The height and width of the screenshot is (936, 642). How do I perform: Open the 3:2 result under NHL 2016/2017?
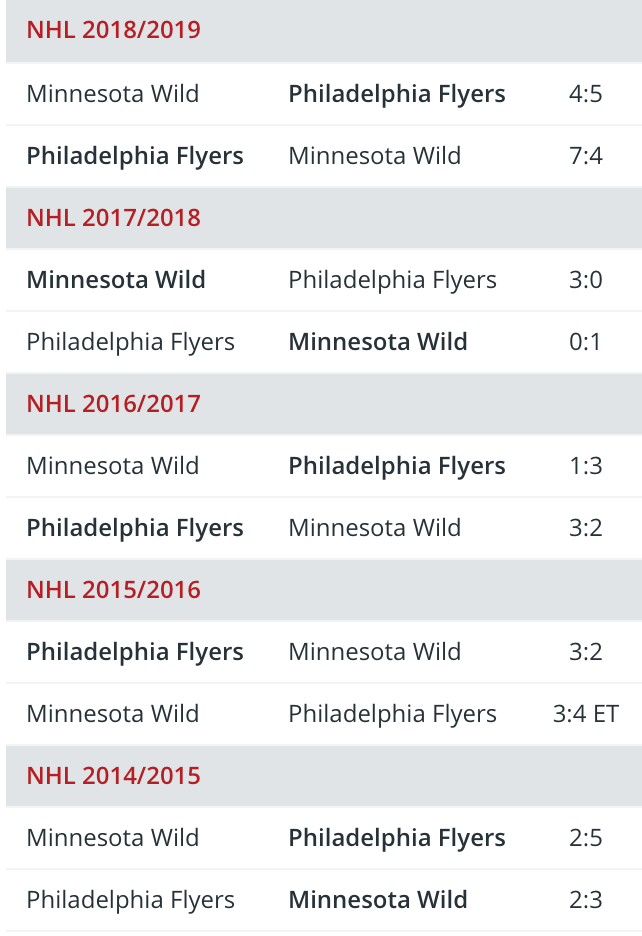pos(585,528)
